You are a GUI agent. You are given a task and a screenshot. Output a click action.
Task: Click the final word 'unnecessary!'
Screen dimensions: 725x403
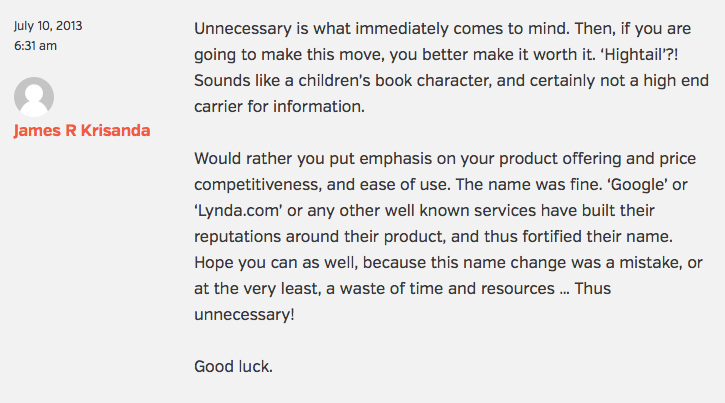(x=245, y=314)
